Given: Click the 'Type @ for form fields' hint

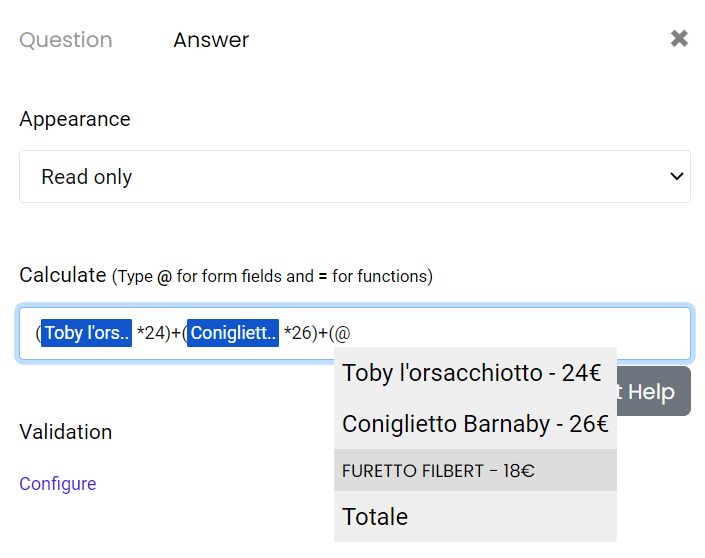Looking at the screenshot, I should 272,276.
